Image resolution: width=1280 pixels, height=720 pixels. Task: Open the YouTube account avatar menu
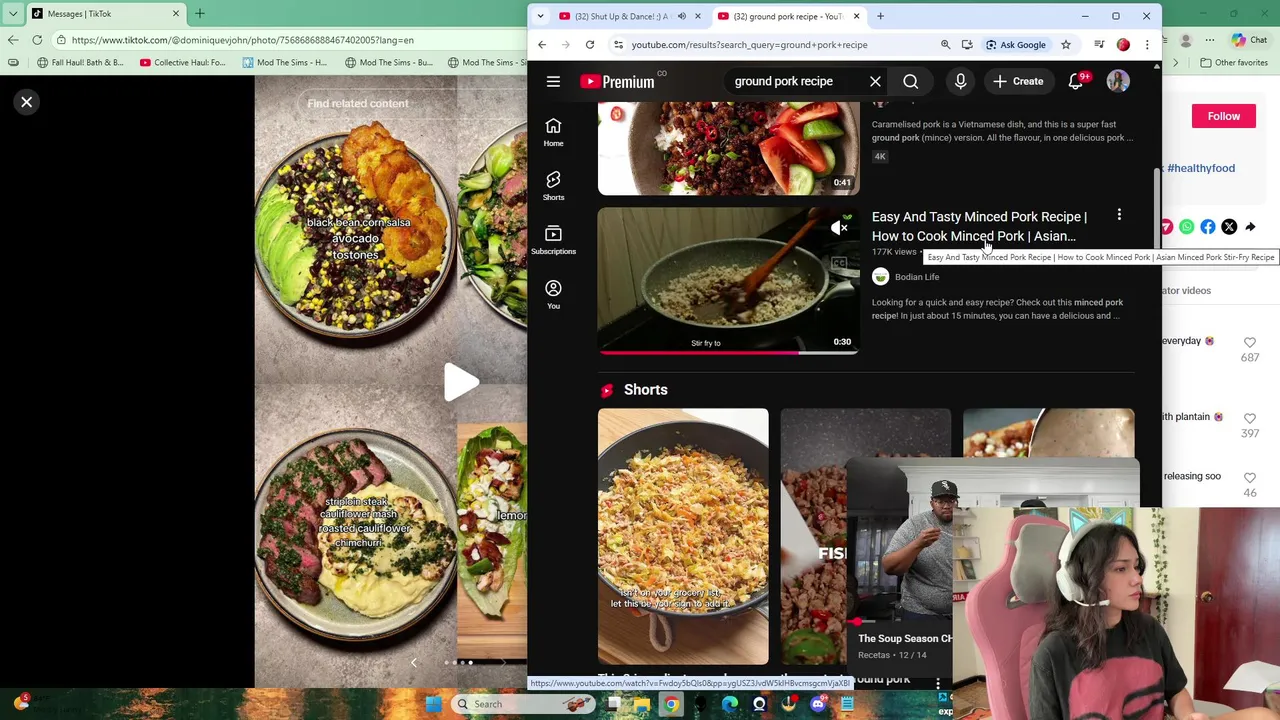tap(1118, 82)
